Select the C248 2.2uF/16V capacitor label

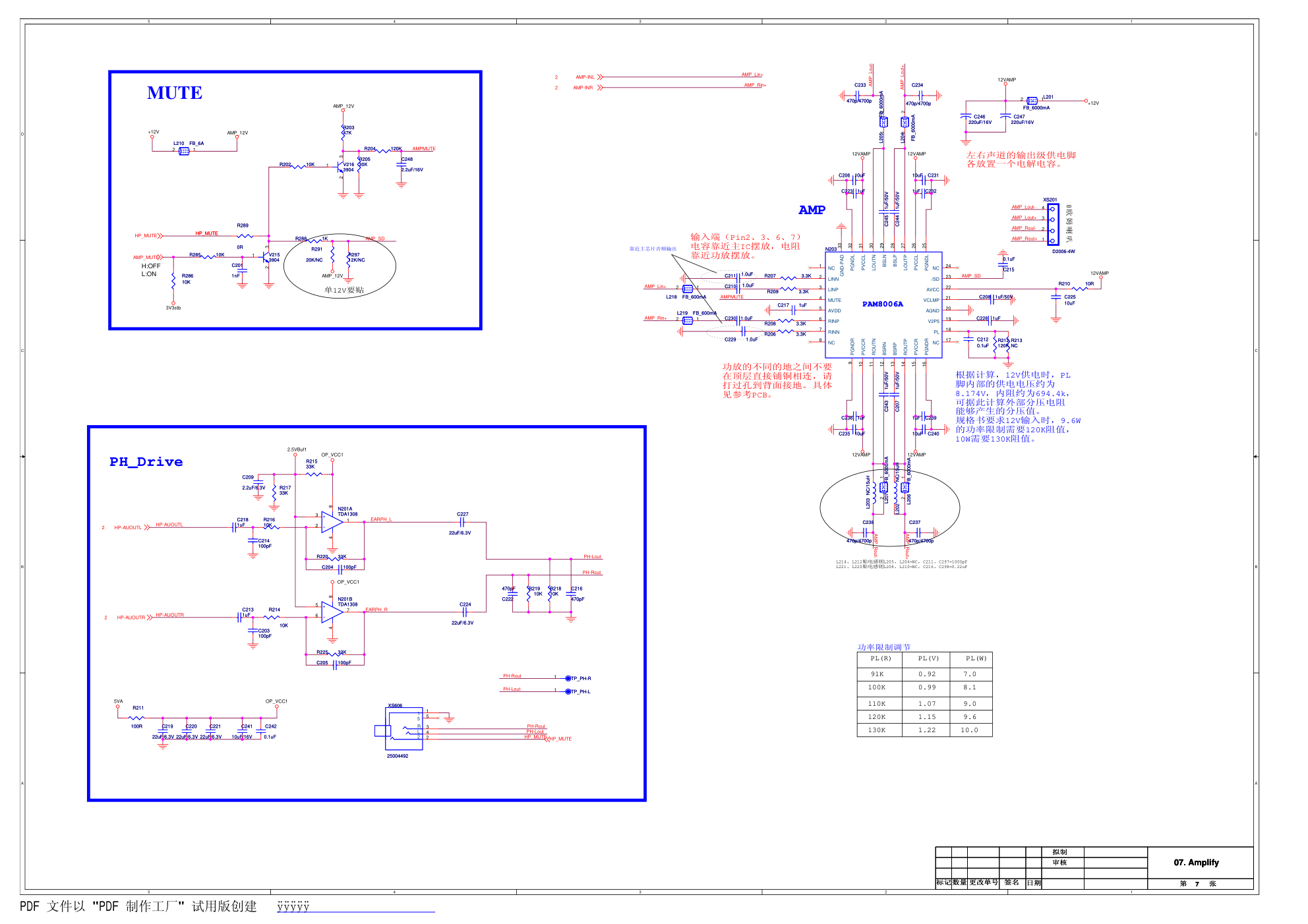pos(412,164)
